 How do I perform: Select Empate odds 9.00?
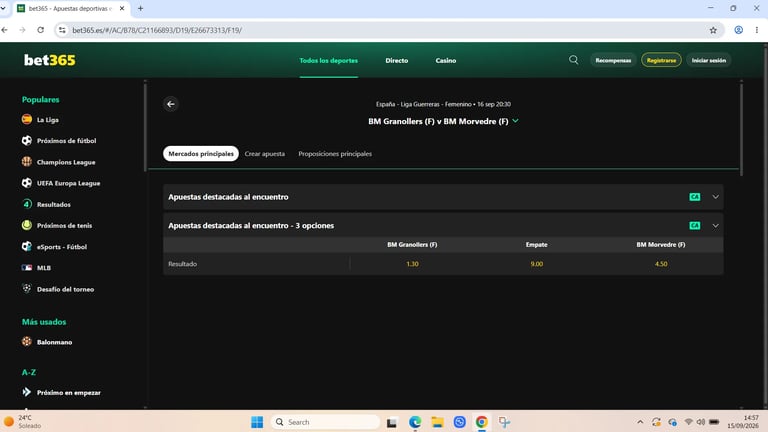[537, 264]
